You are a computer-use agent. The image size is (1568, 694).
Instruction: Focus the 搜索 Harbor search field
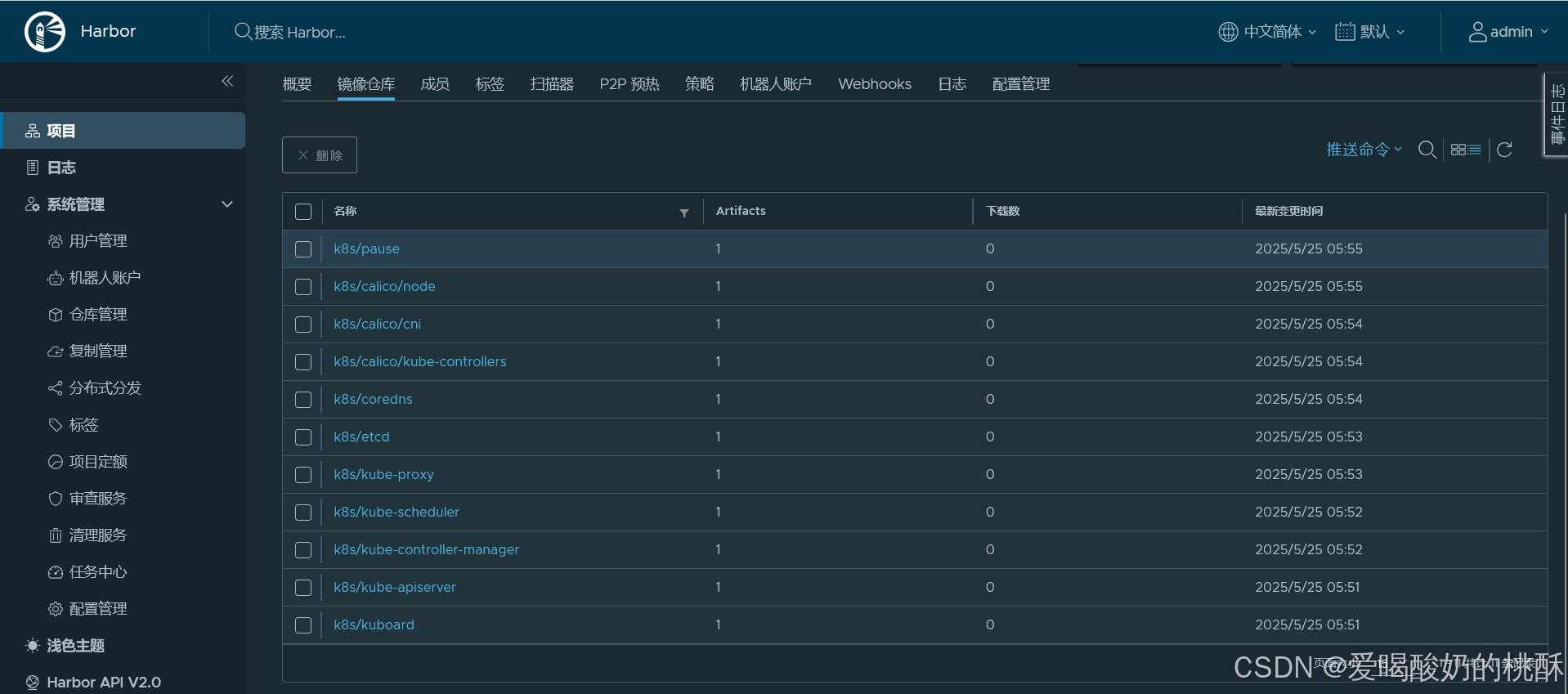point(300,32)
